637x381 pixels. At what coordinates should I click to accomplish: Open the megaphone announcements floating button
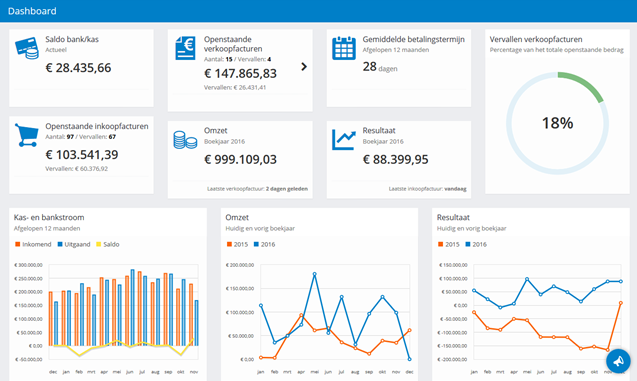click(618, 361)
